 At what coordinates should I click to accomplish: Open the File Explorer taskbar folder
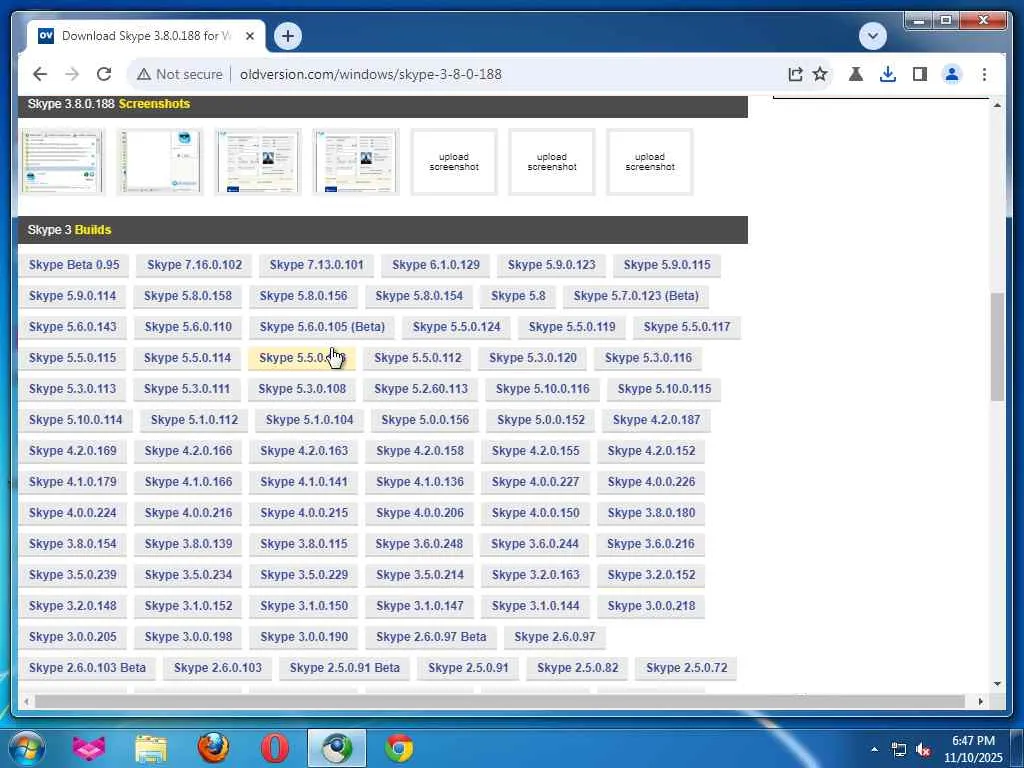tap(151, 748)
